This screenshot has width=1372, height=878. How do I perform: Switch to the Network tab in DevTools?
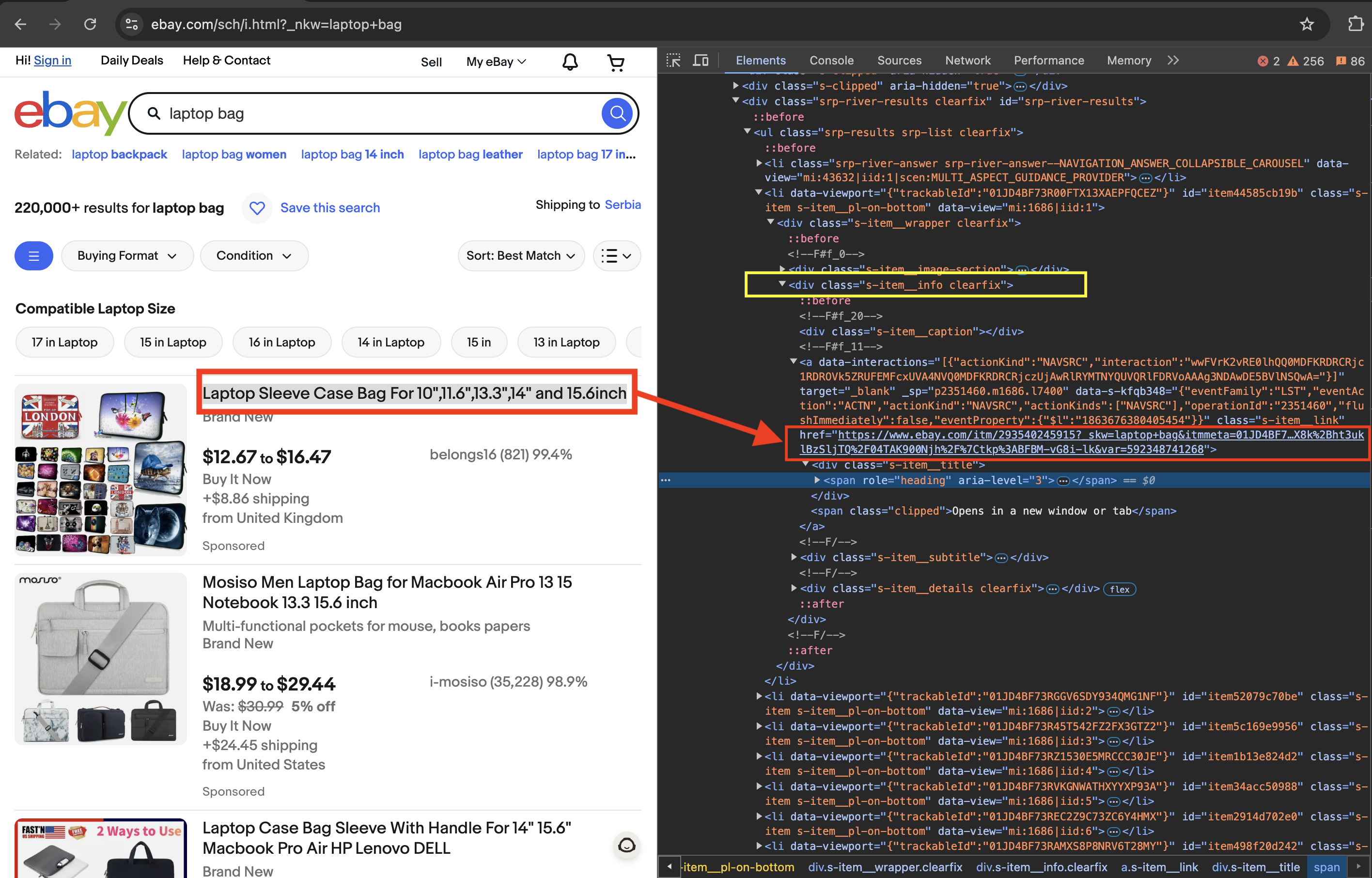(967, 60)
